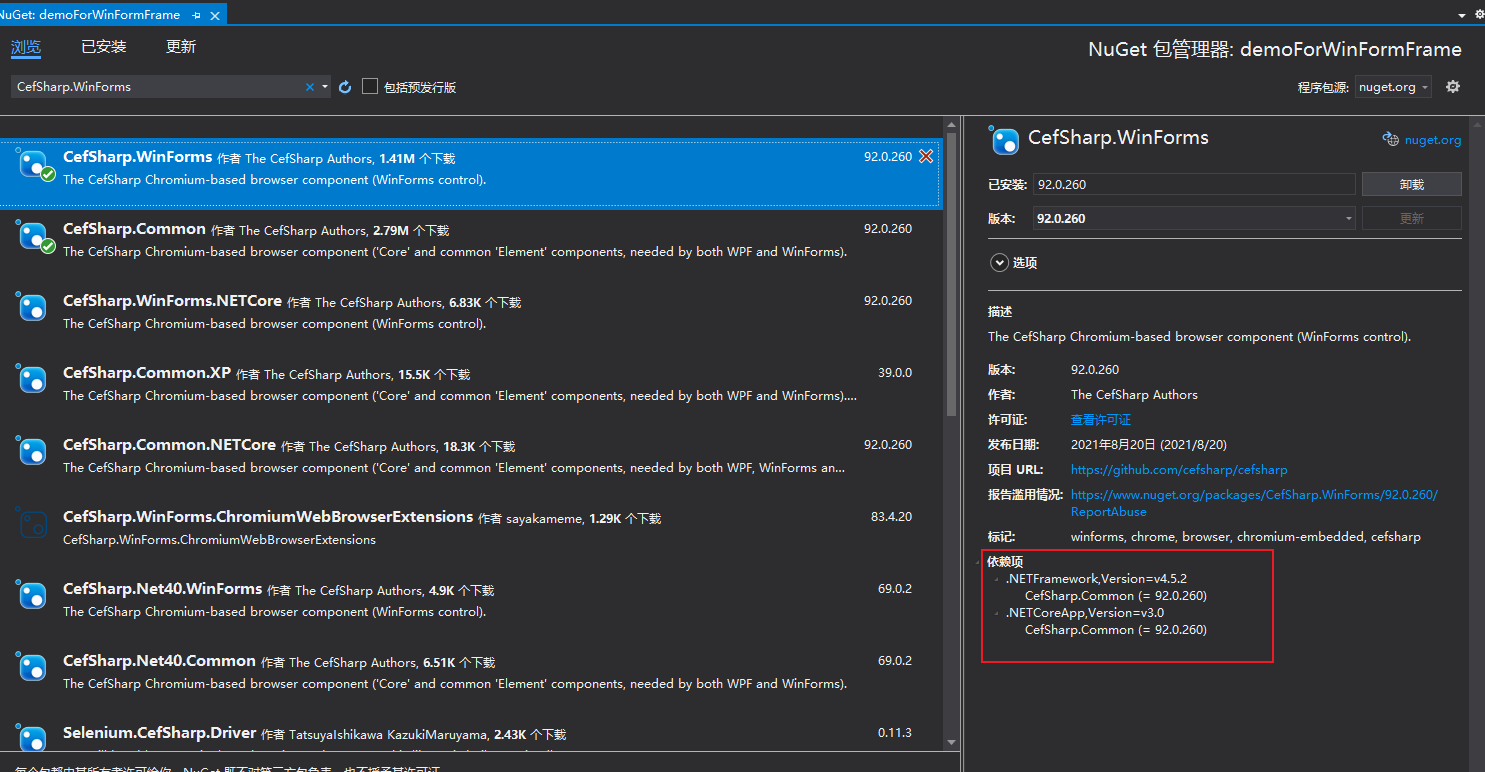This screenshot has height=772, width=1485.
Task: Click the 发布日期 value 2021年8月20日
Action: (x=1149, y=445)
